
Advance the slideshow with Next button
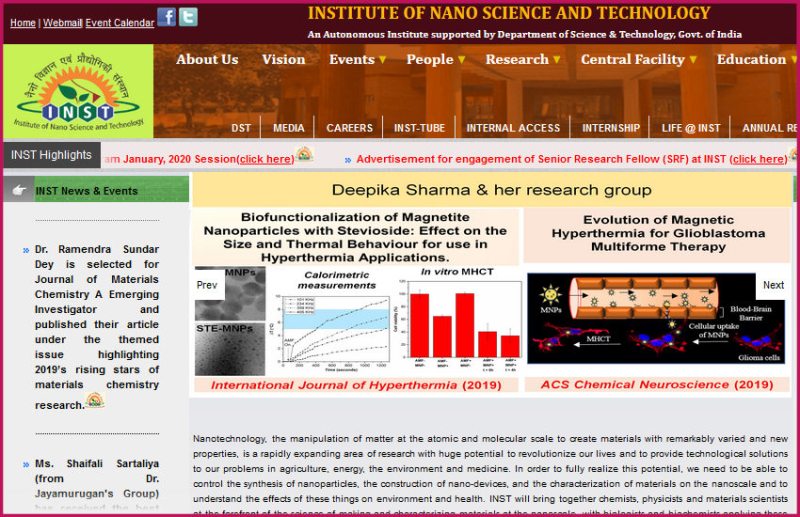tap(773, 285)
